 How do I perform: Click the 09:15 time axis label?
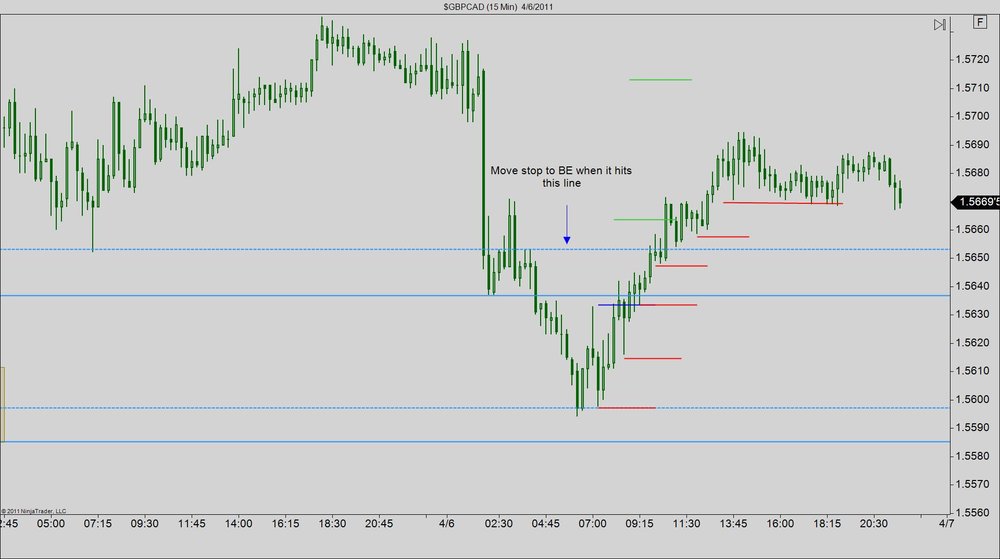639,524
